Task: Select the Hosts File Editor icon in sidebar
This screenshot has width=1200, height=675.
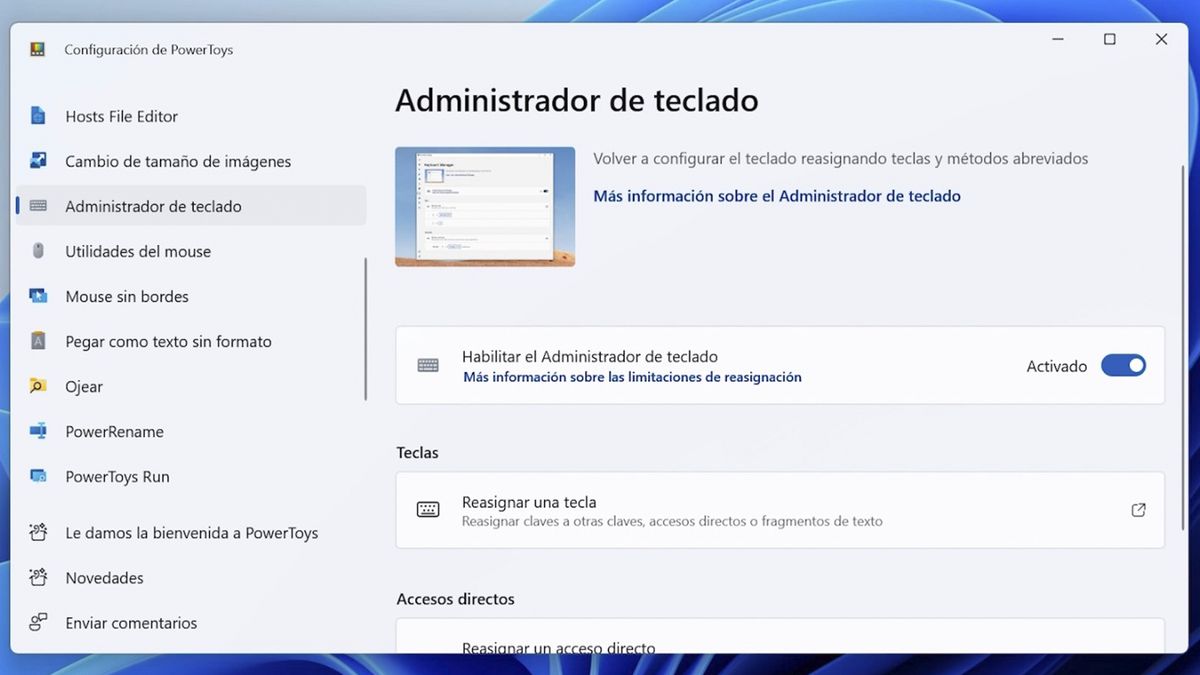Action: click(41, 116)
